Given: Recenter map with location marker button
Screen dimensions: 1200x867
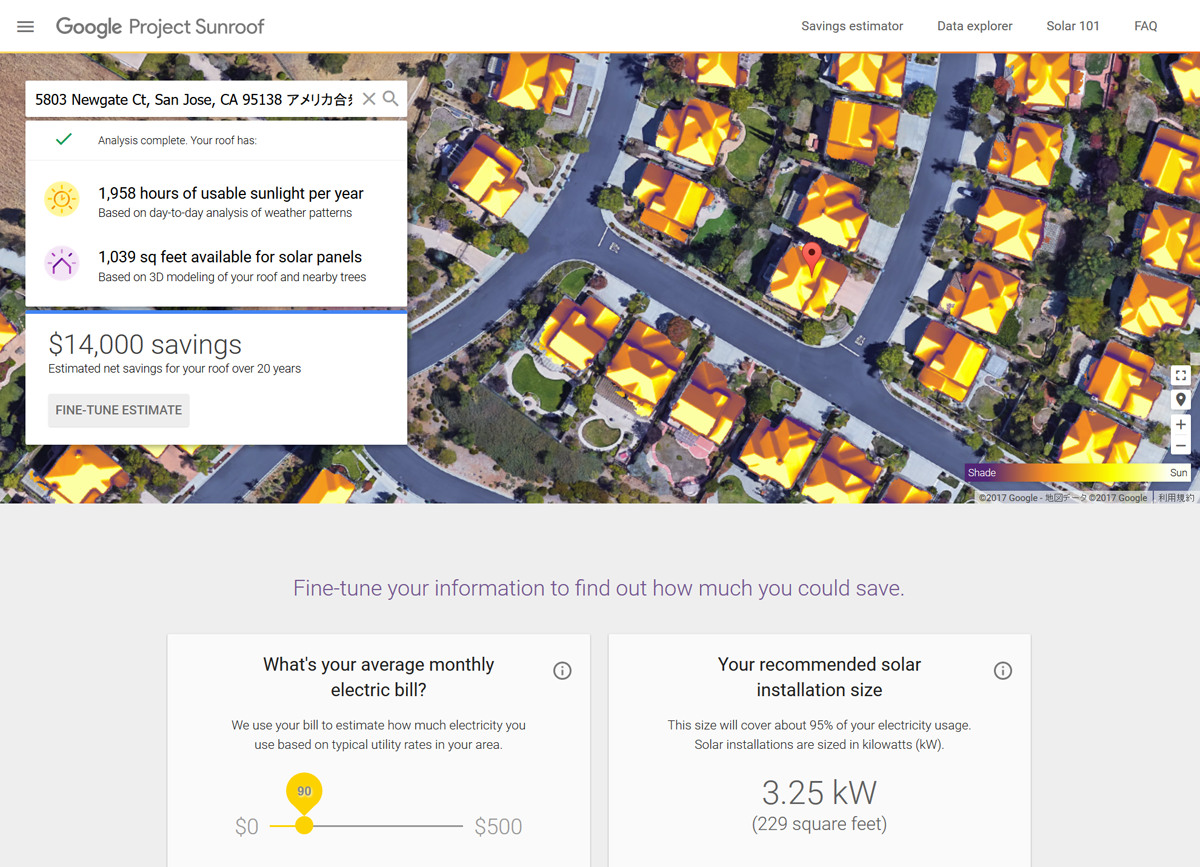Looking at the screenshot, I should click(1181, 400).
